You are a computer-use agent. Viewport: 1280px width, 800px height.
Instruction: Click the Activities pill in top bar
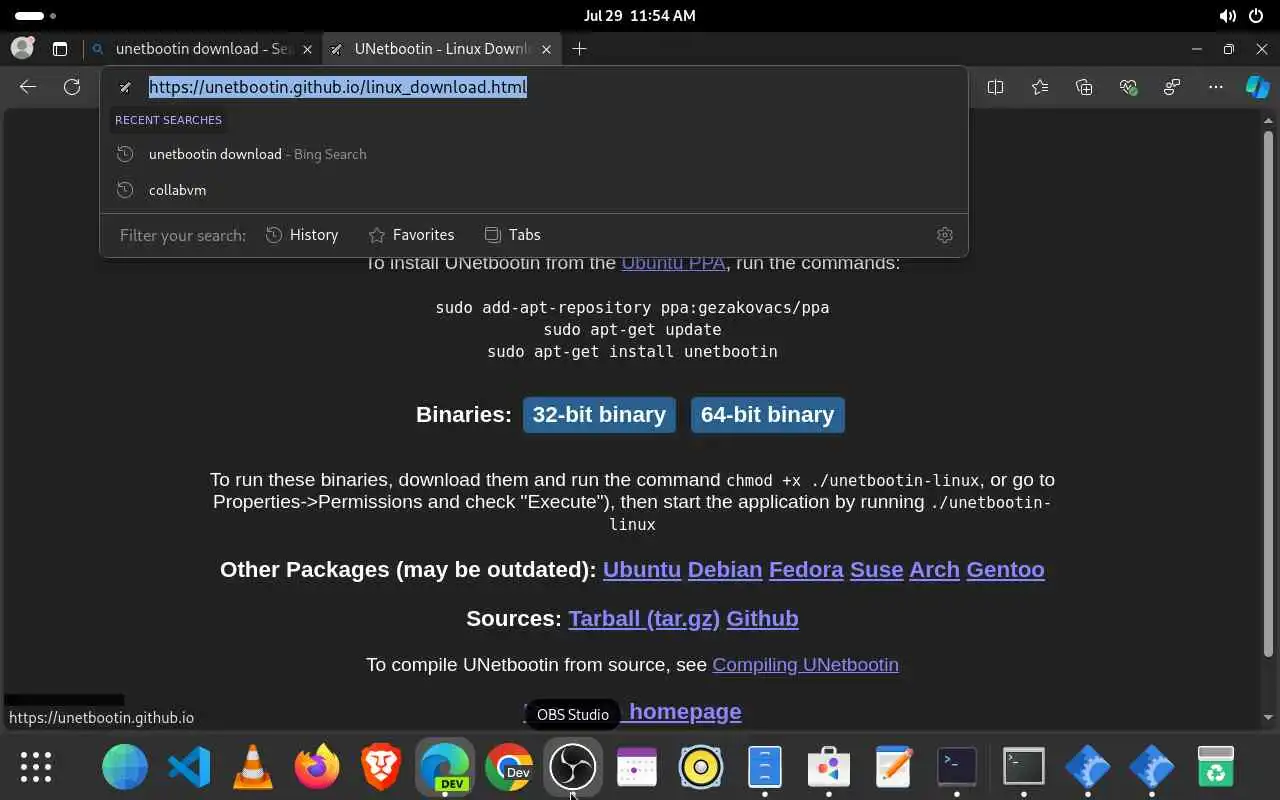click(x=36, y=16)
